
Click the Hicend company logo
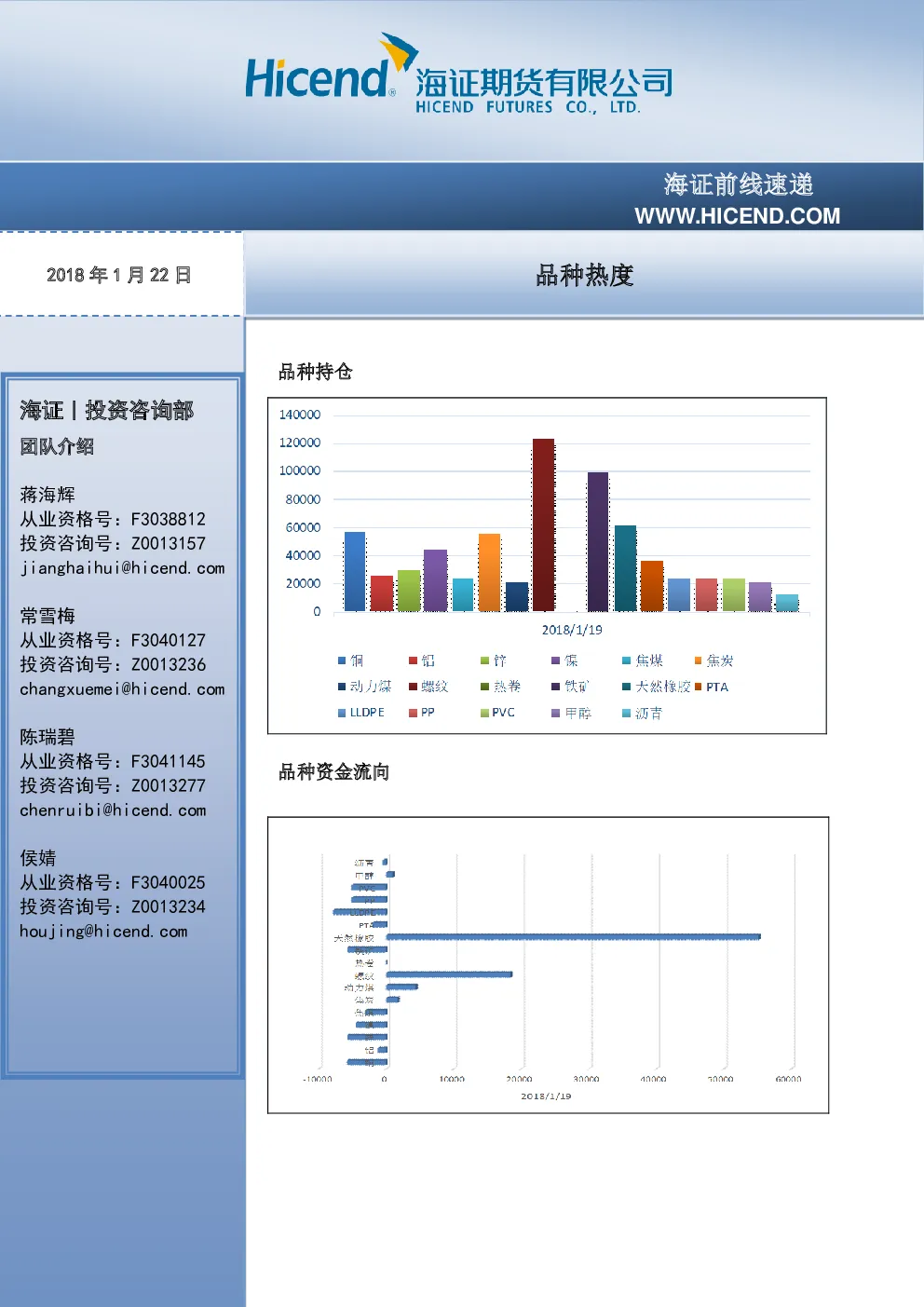[x=457, y=75]
